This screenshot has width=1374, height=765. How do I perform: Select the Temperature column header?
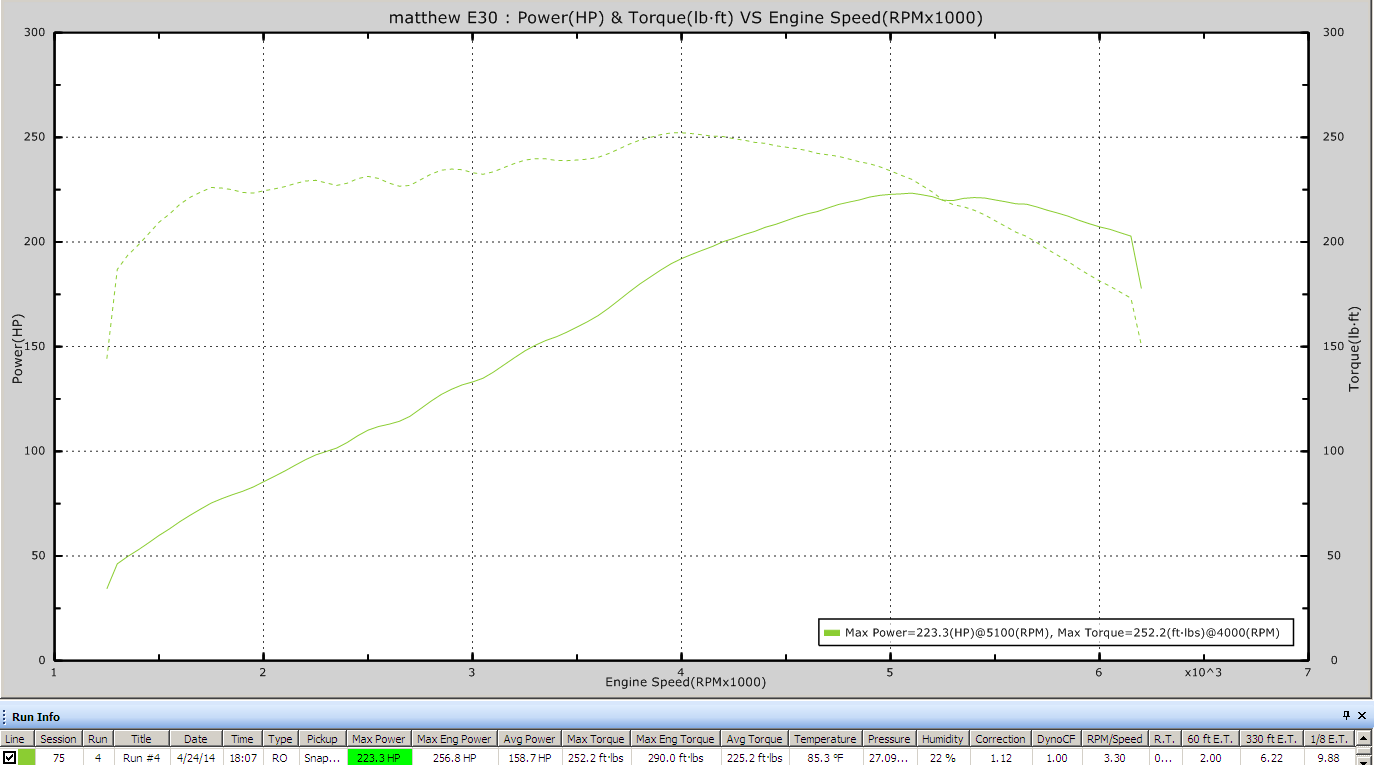tap(825, 739)
